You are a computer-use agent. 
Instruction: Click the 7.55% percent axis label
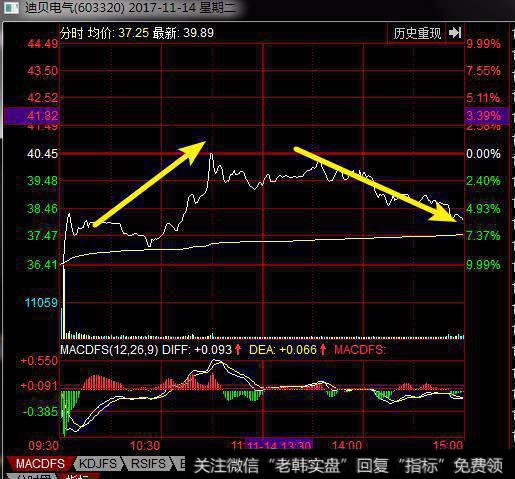pos(483,71)
